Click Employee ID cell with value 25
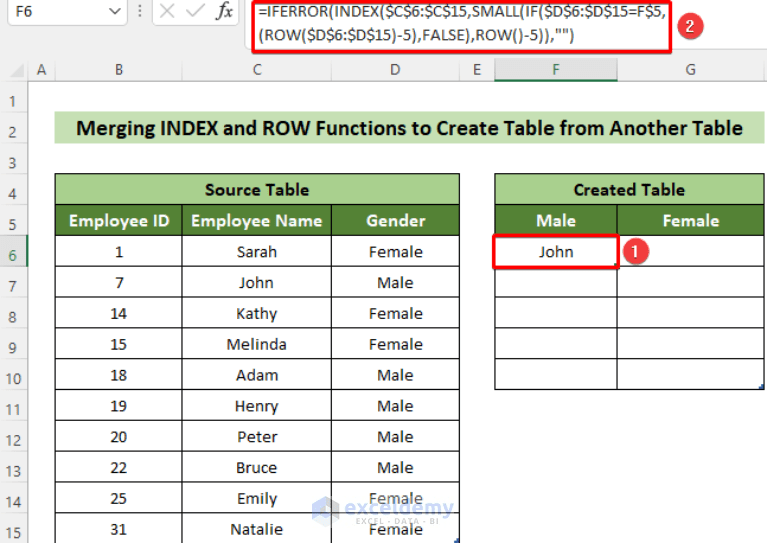The height and width of the screenshot is (543, 767). [119, 498]
